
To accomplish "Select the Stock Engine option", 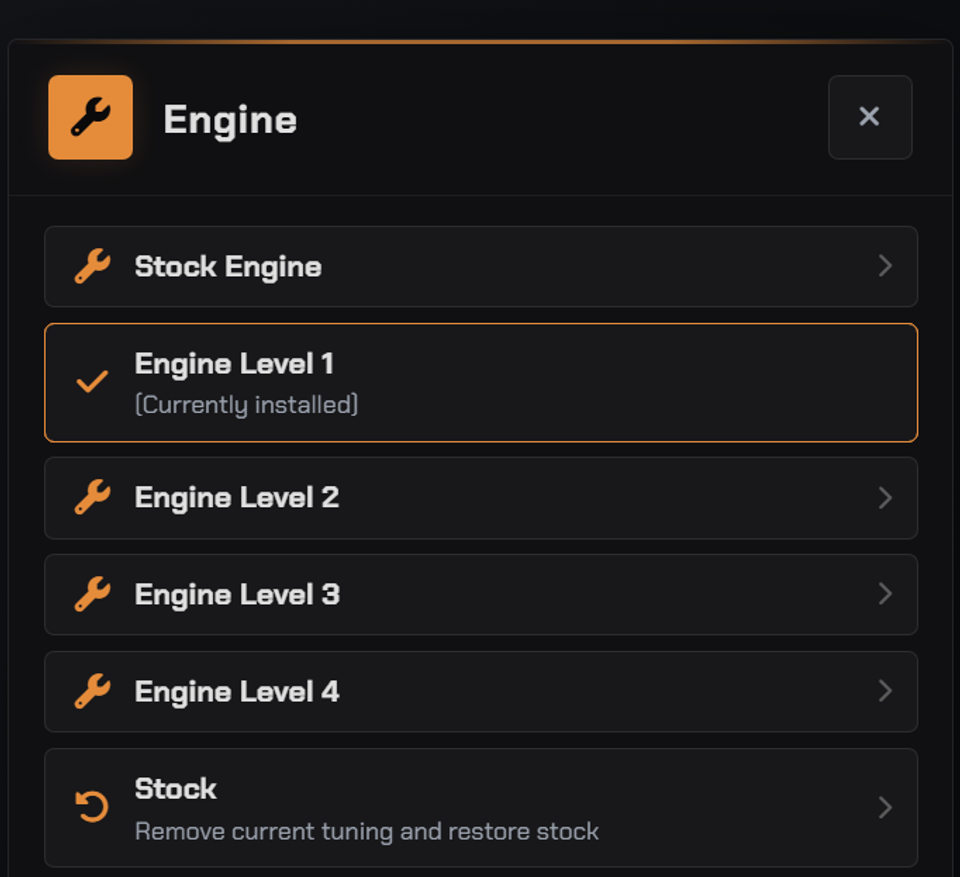I will click(481, 266).
